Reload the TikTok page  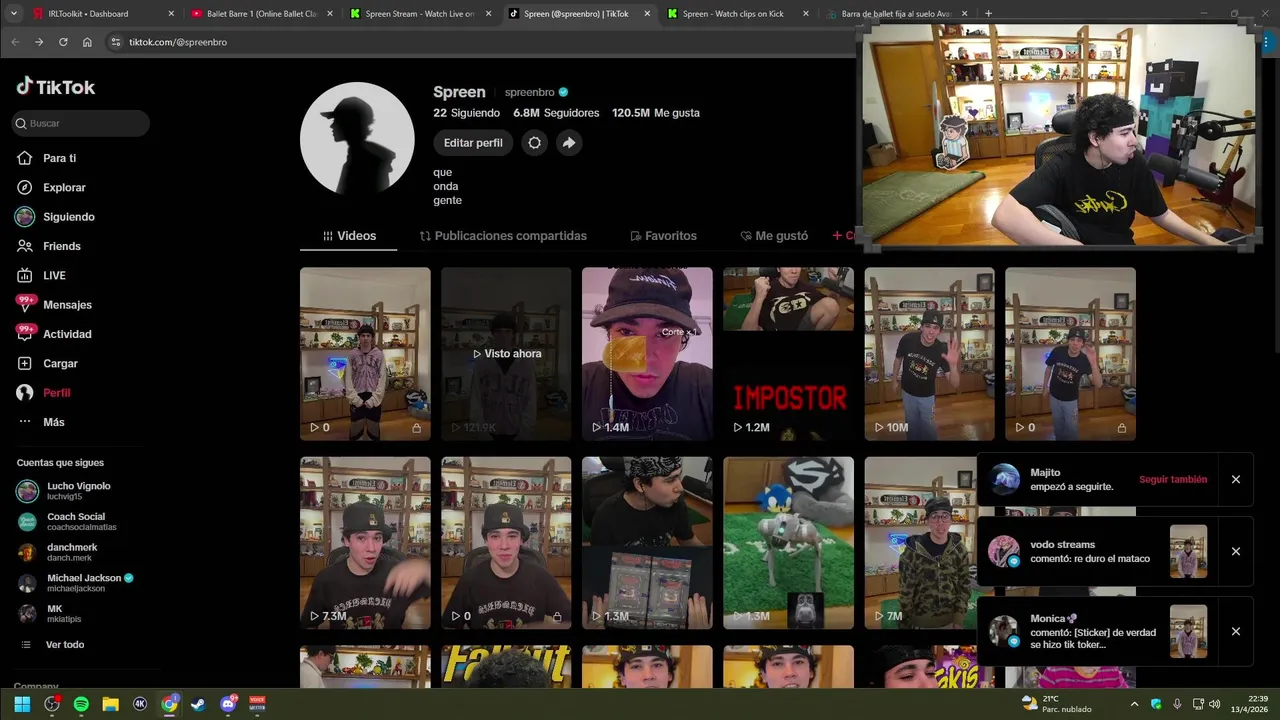63,42
